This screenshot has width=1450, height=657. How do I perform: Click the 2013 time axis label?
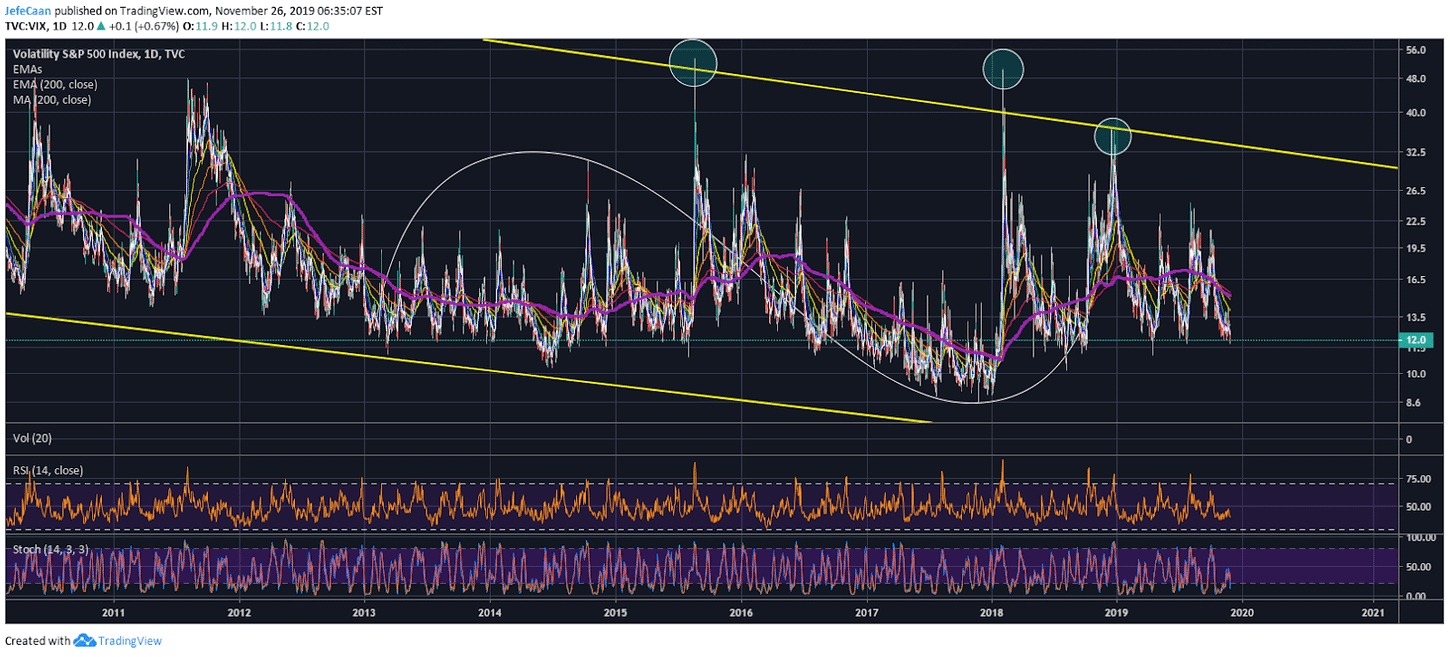[x=364, y=613]
